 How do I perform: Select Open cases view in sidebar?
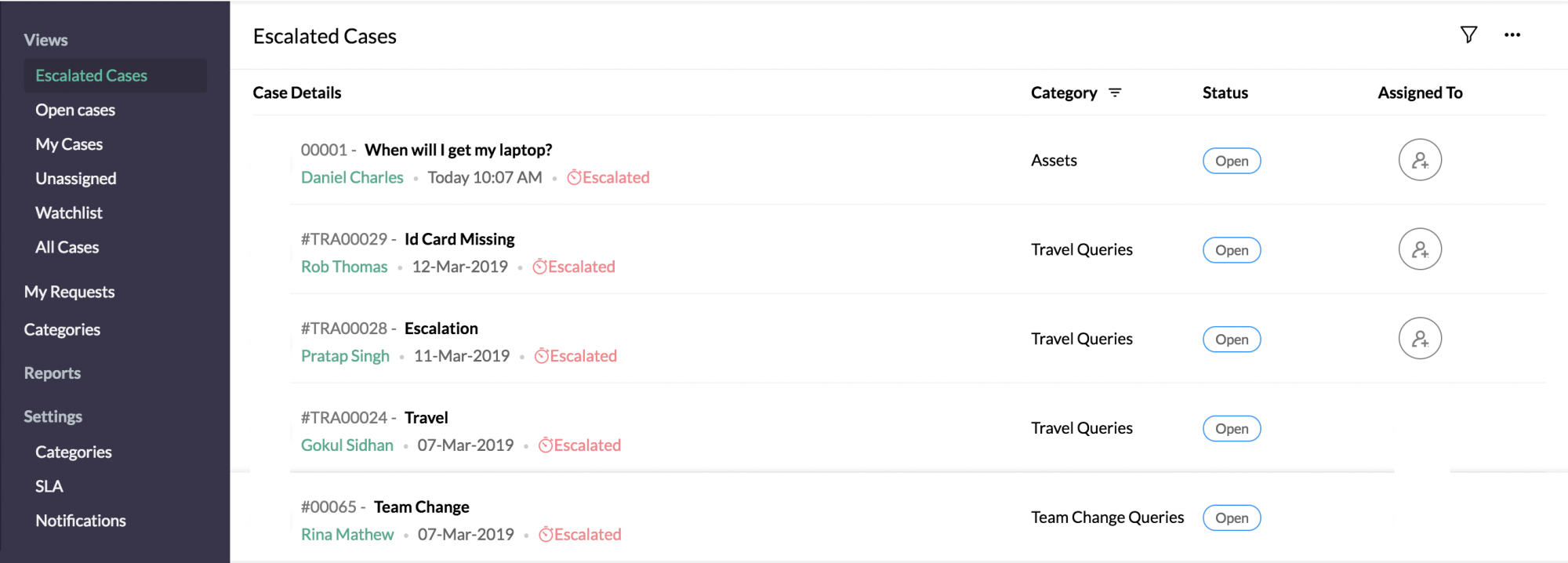75,111
